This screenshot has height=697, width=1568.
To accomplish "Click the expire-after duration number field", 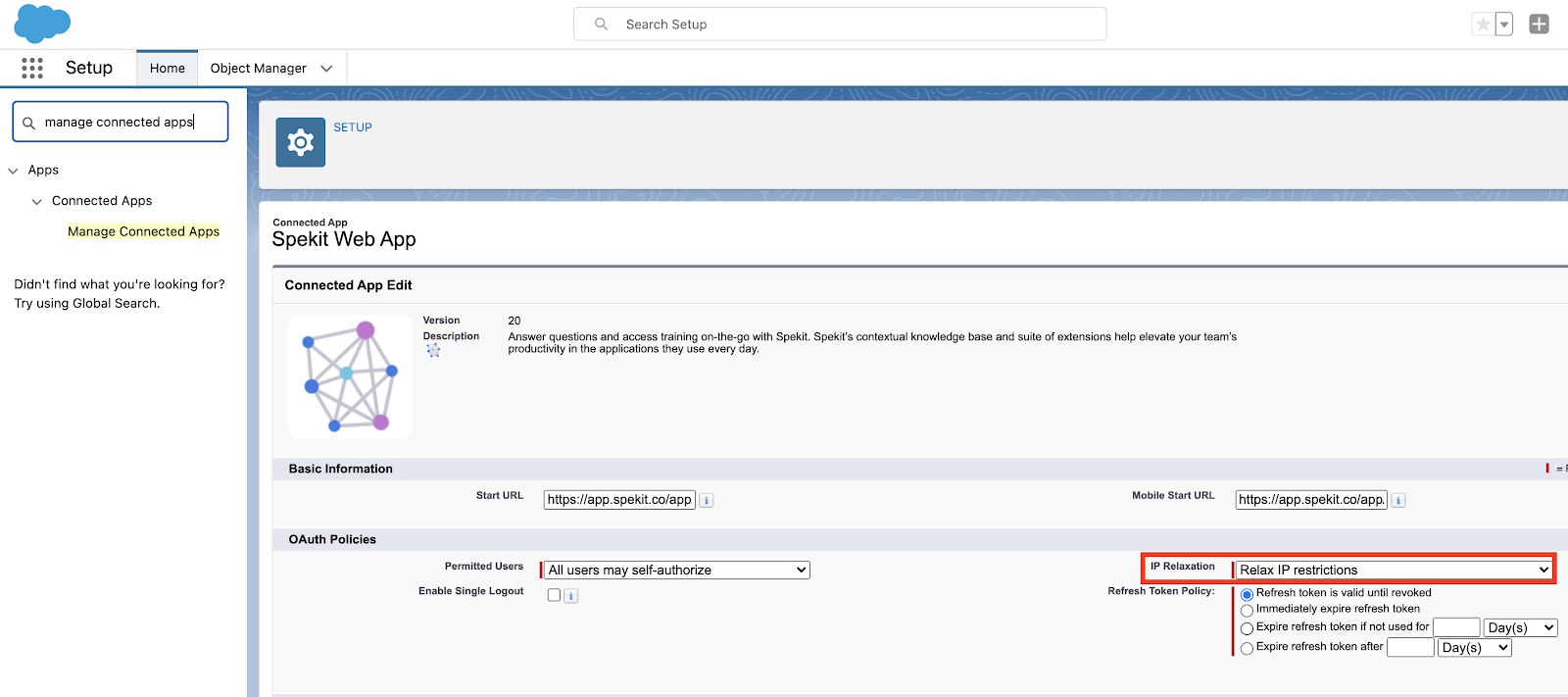I will point(1411,647).
